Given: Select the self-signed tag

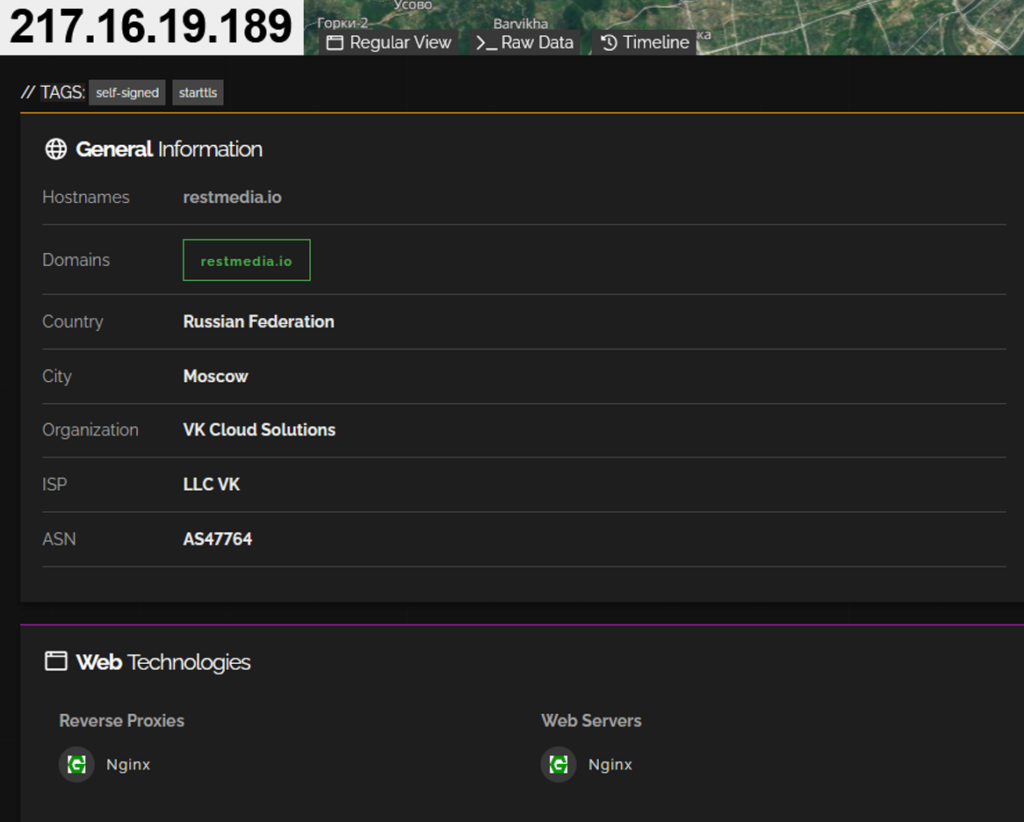Looking at the screenshot, I should pos(127,93).
